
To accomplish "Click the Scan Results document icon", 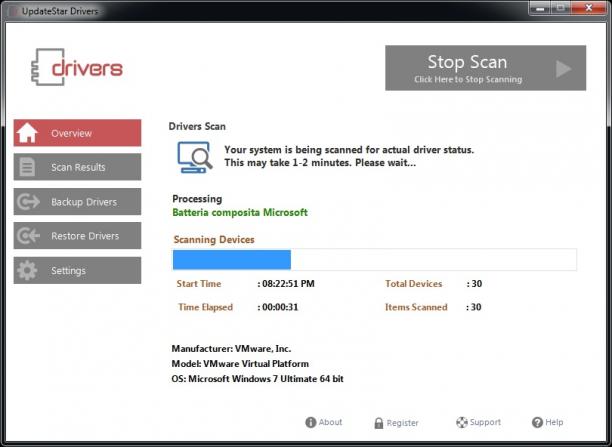I will click(27, 167).
